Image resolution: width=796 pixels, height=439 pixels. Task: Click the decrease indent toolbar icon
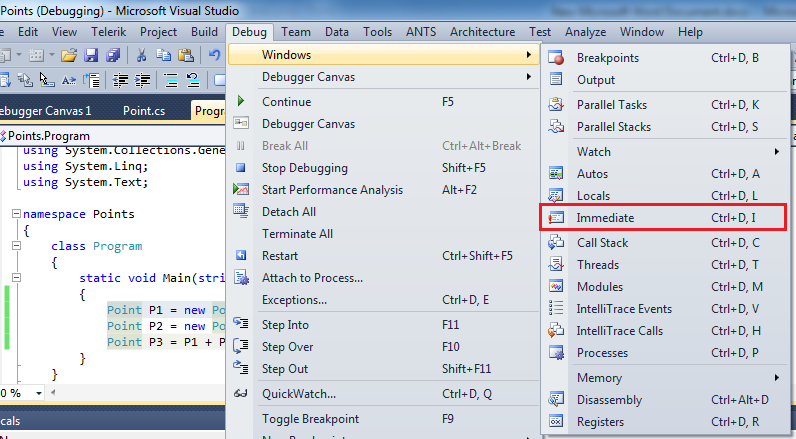click(120, 80)
